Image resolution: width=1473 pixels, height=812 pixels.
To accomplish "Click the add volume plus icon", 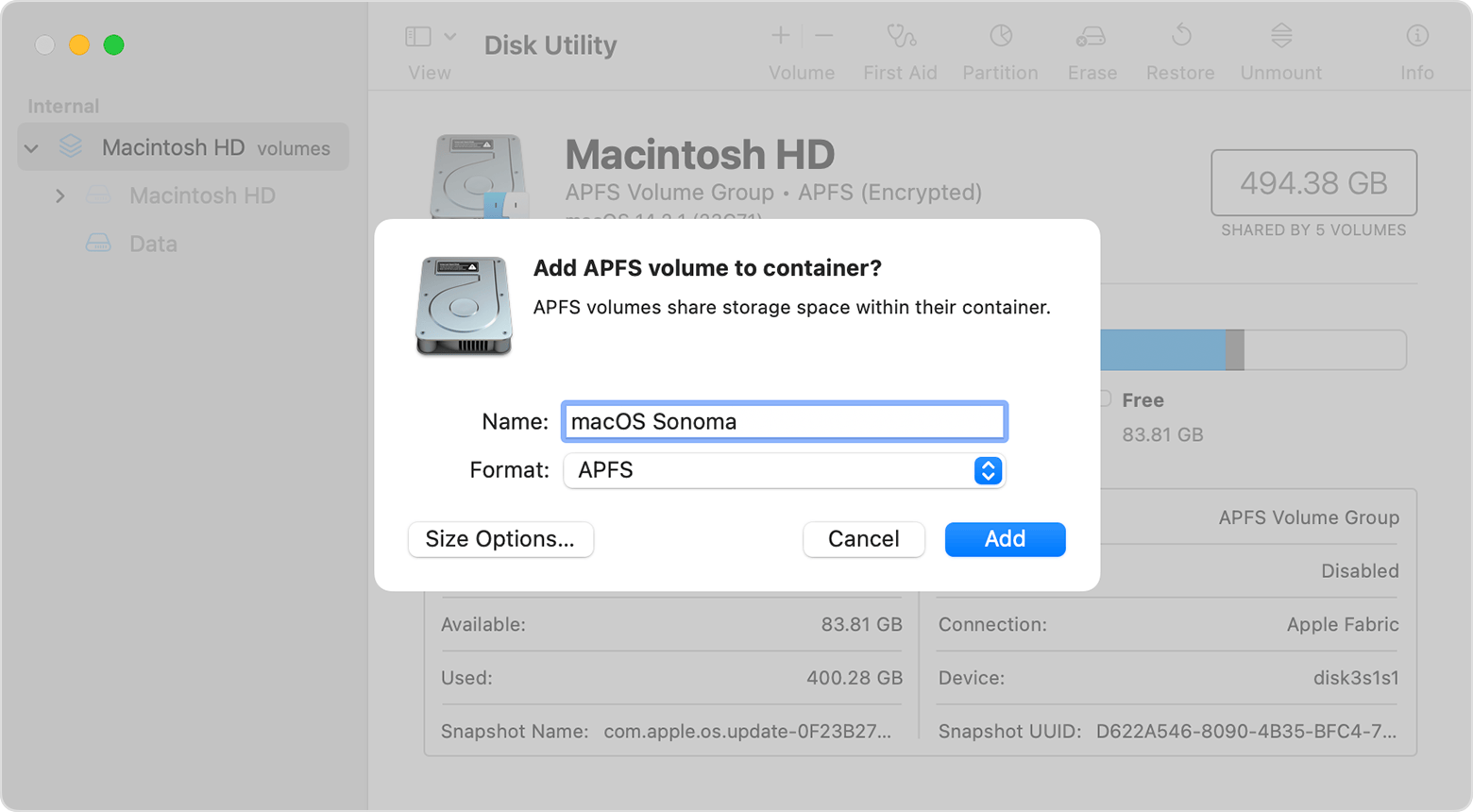I will (x=780, y=37).
